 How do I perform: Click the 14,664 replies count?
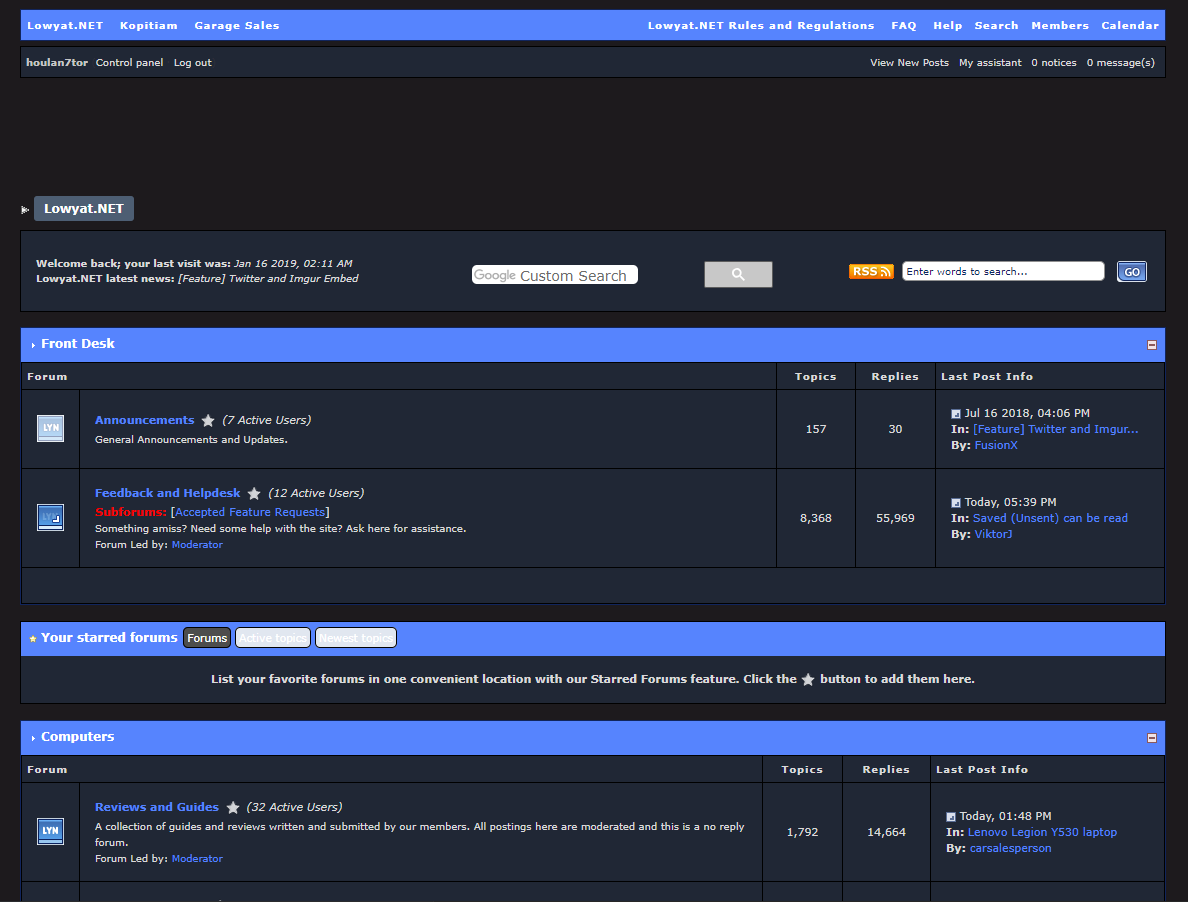[886, 832]
